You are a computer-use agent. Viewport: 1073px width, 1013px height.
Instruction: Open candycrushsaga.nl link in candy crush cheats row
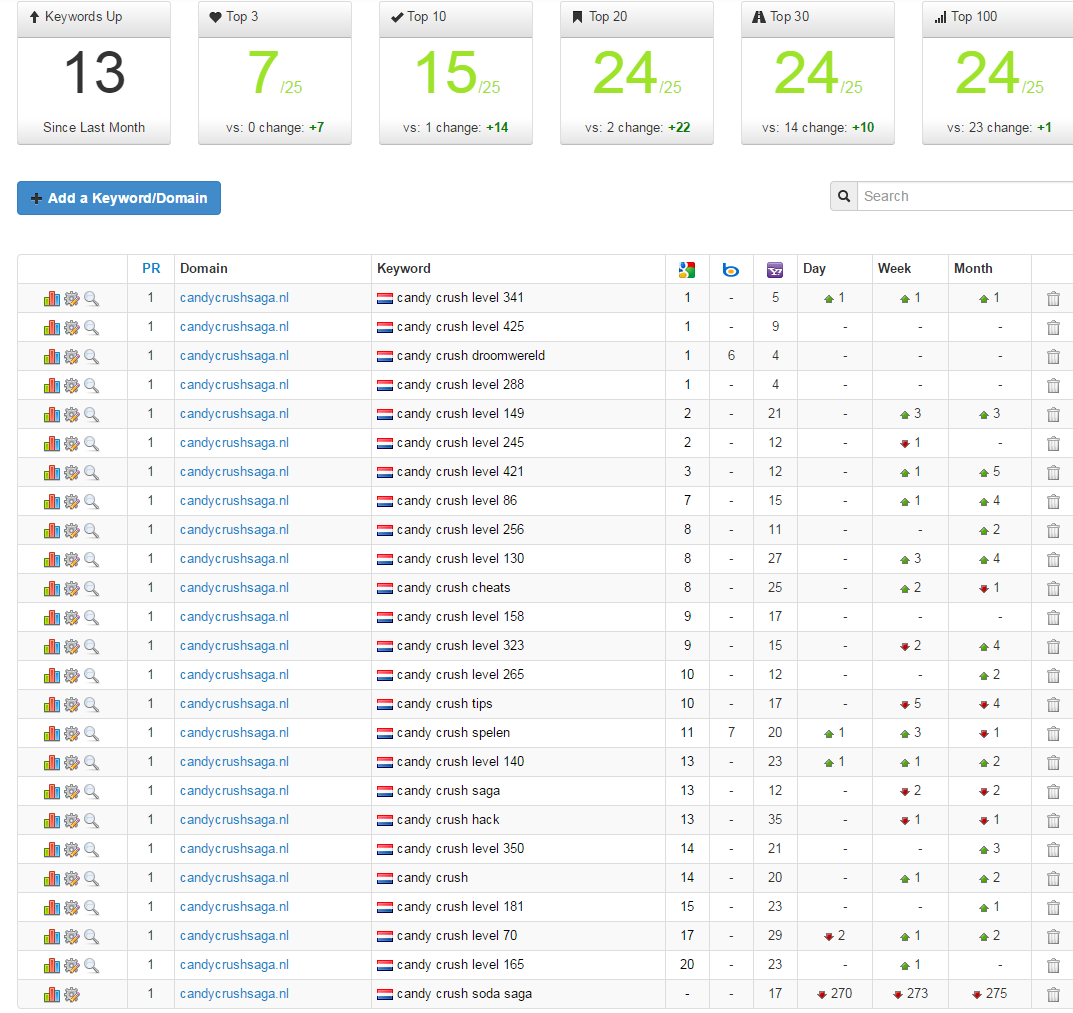click(x=234, y=588)
